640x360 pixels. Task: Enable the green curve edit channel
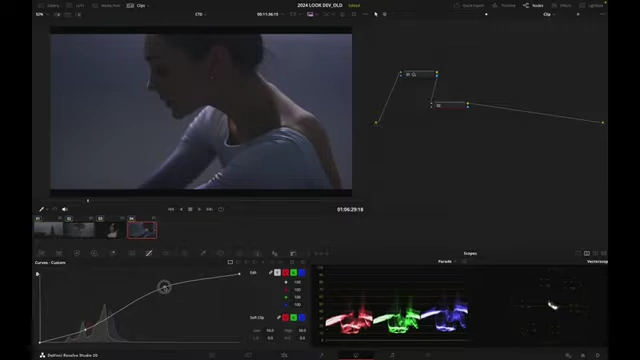tap(294, 272)
